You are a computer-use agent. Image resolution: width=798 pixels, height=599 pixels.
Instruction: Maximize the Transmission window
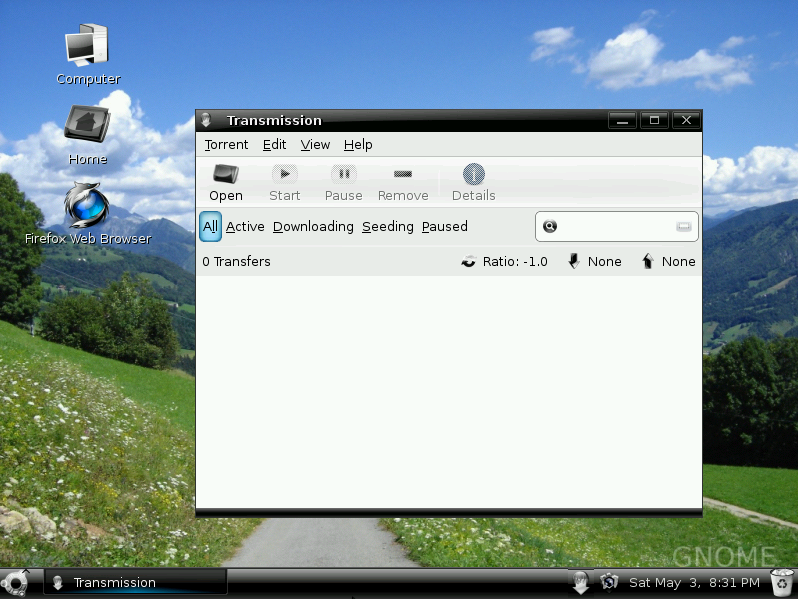click(654, 120)
